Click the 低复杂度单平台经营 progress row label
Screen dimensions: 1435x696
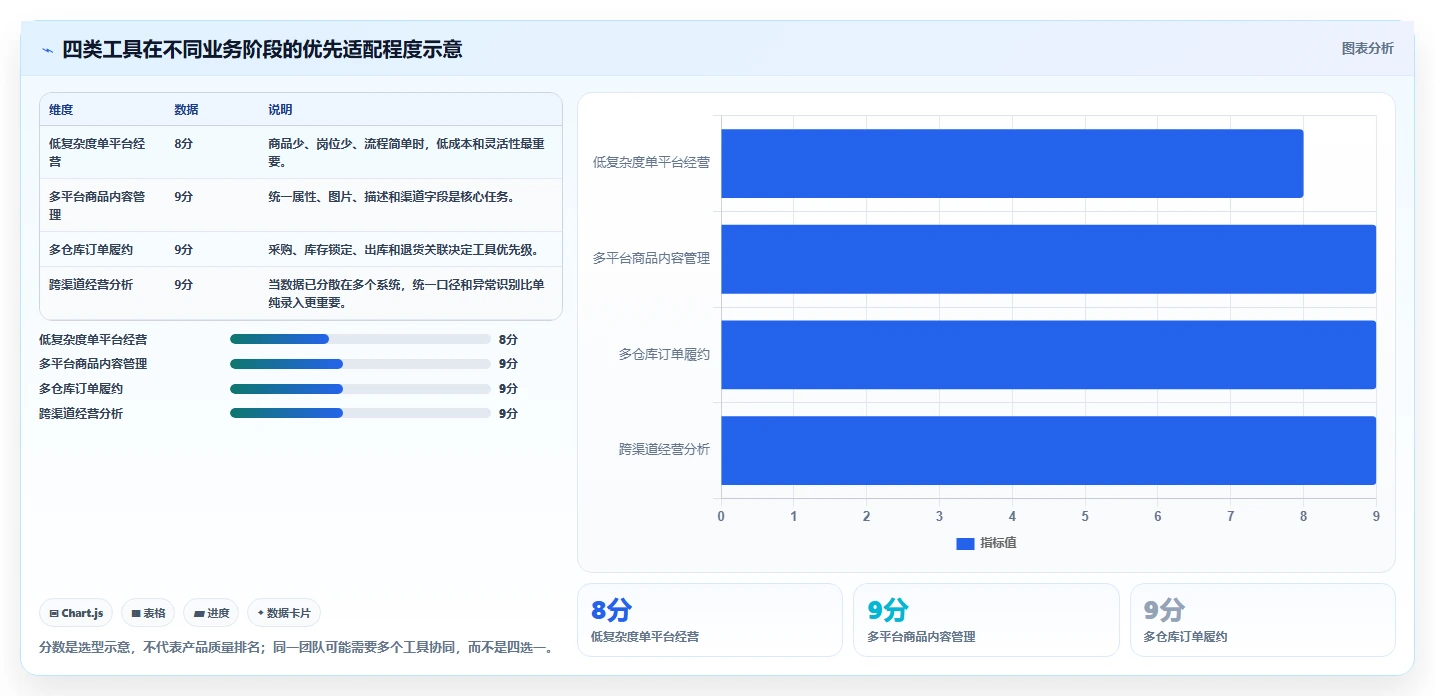93,339
